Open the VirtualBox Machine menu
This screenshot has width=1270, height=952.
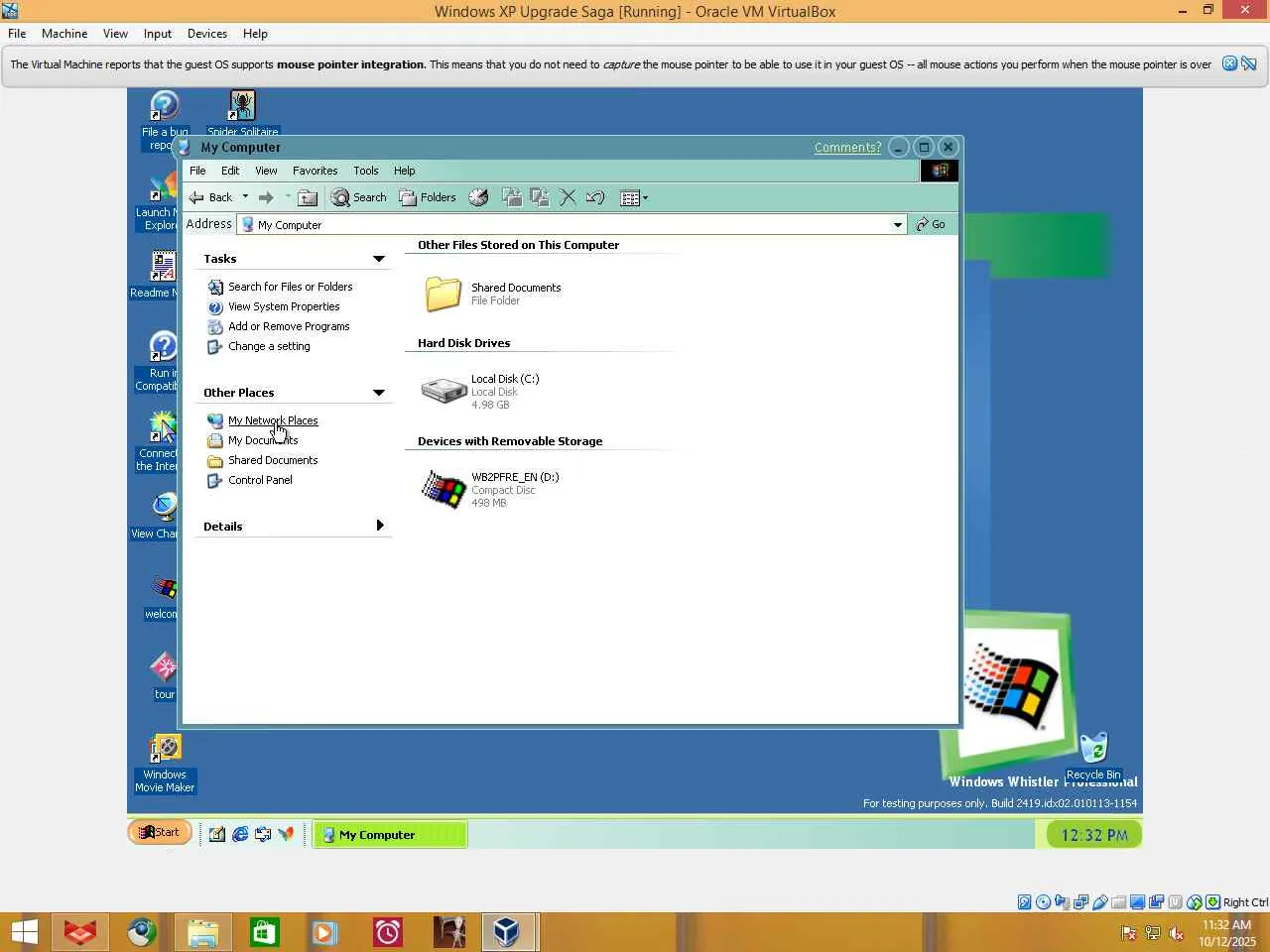[64, 34]
